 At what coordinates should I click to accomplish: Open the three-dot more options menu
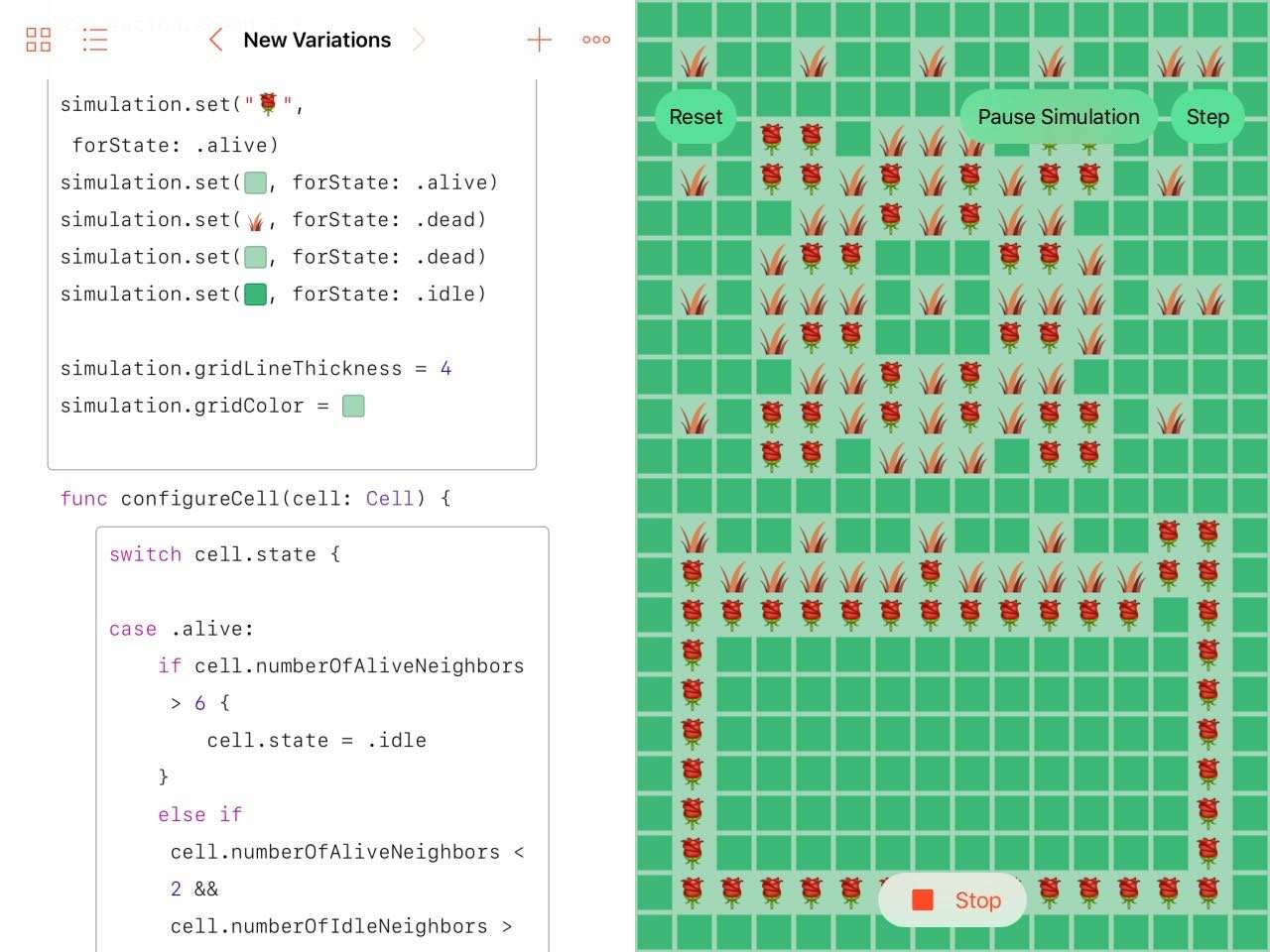pos(596,40)
